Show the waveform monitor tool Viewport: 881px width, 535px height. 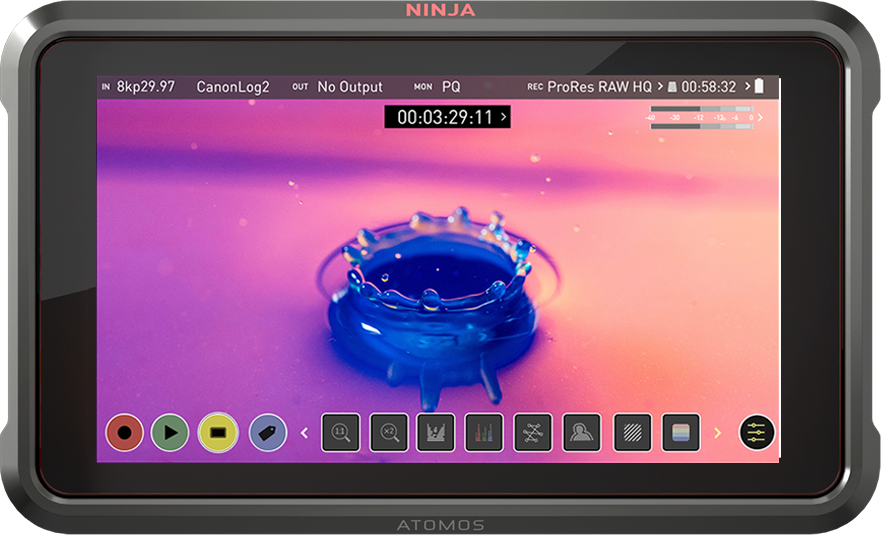point(436,433)
